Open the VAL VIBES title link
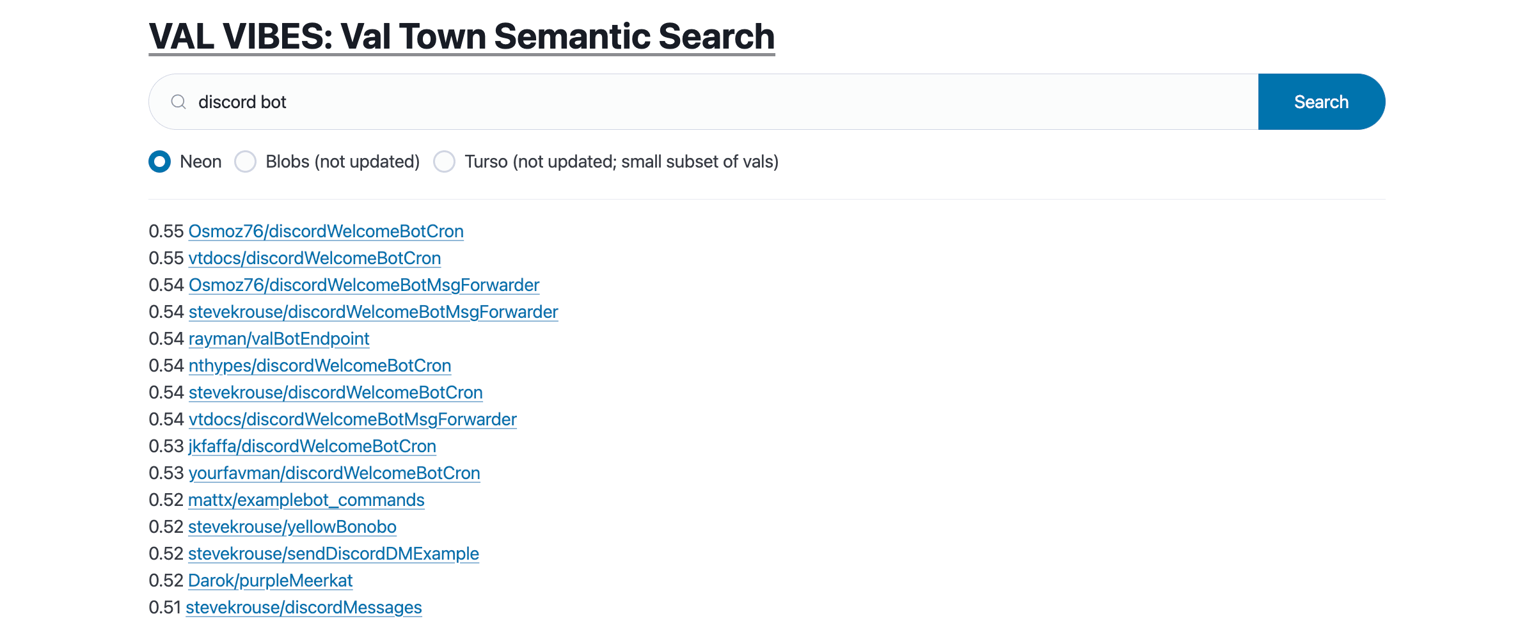1520x623 pixels. click(461, 36)
